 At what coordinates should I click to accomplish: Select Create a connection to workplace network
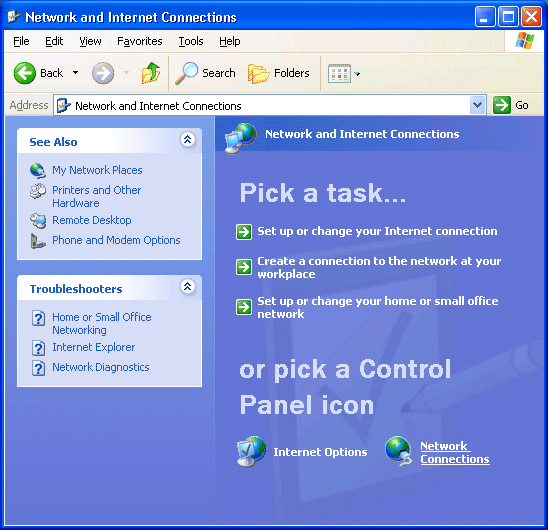tap(379, 267)
